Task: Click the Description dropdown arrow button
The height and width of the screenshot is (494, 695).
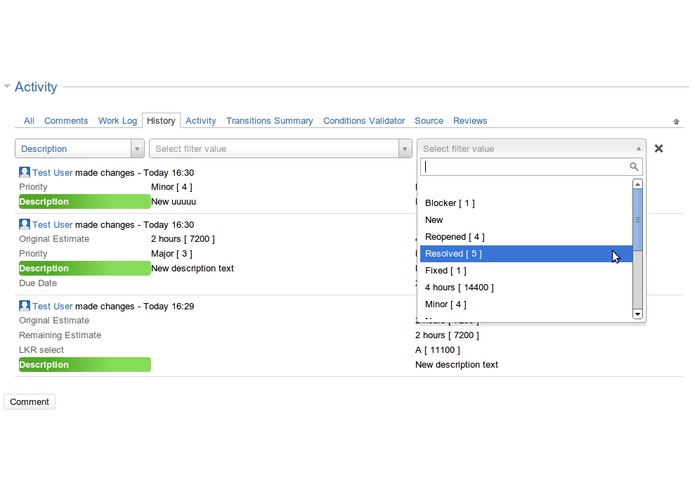Action: (137, 149)
